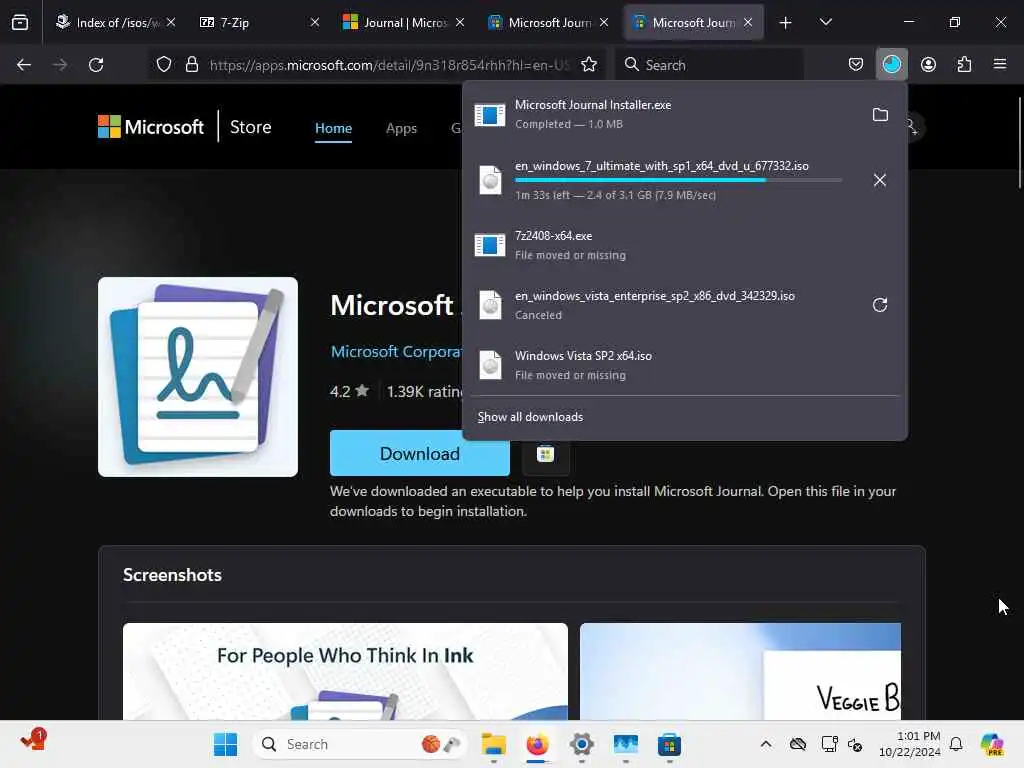Open Firefox from the taskbar
Viewport: 1024px width, 768px height.
tap(537, 744)
